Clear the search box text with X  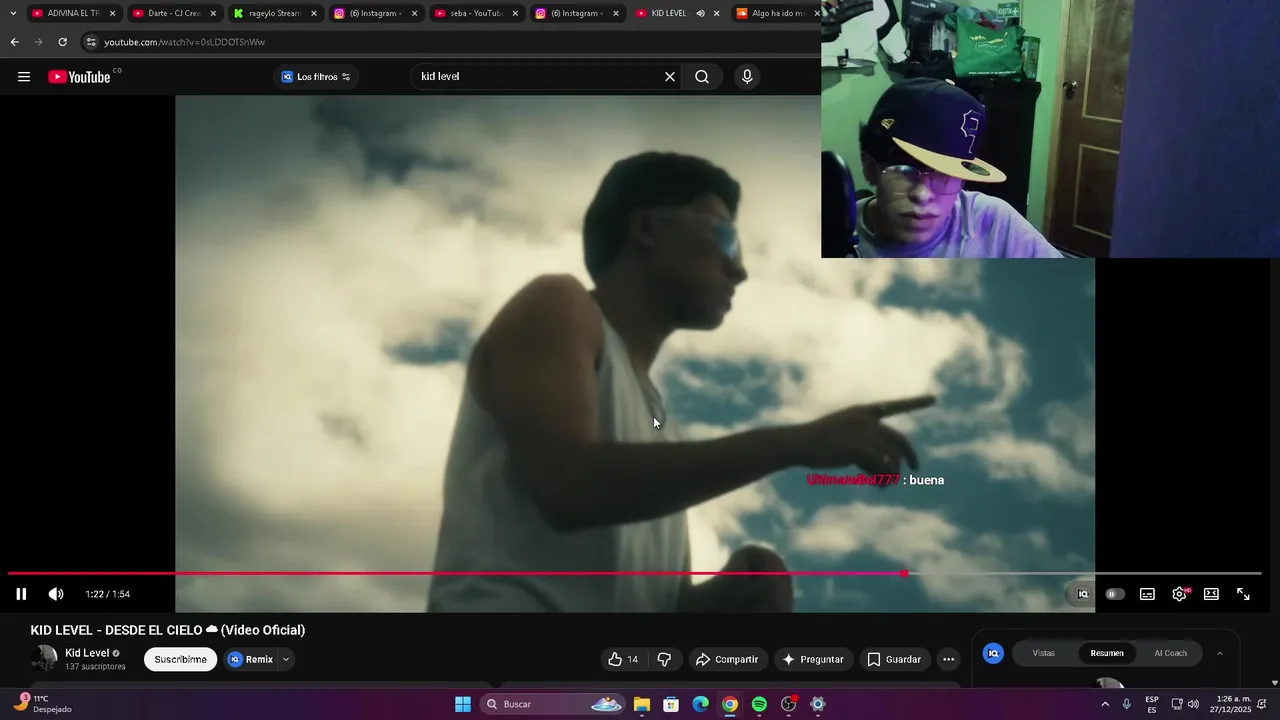[670, 77]
